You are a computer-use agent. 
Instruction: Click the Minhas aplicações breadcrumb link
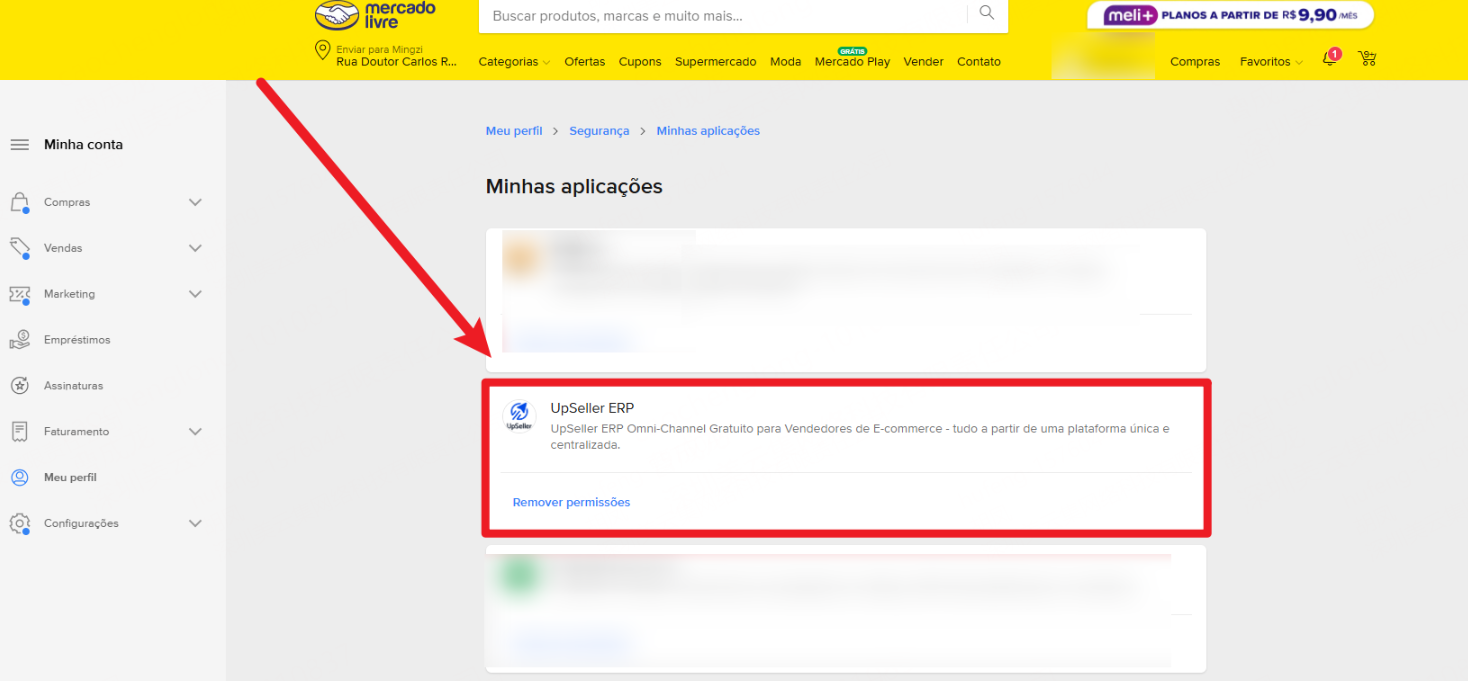click(x=708, y=131)
